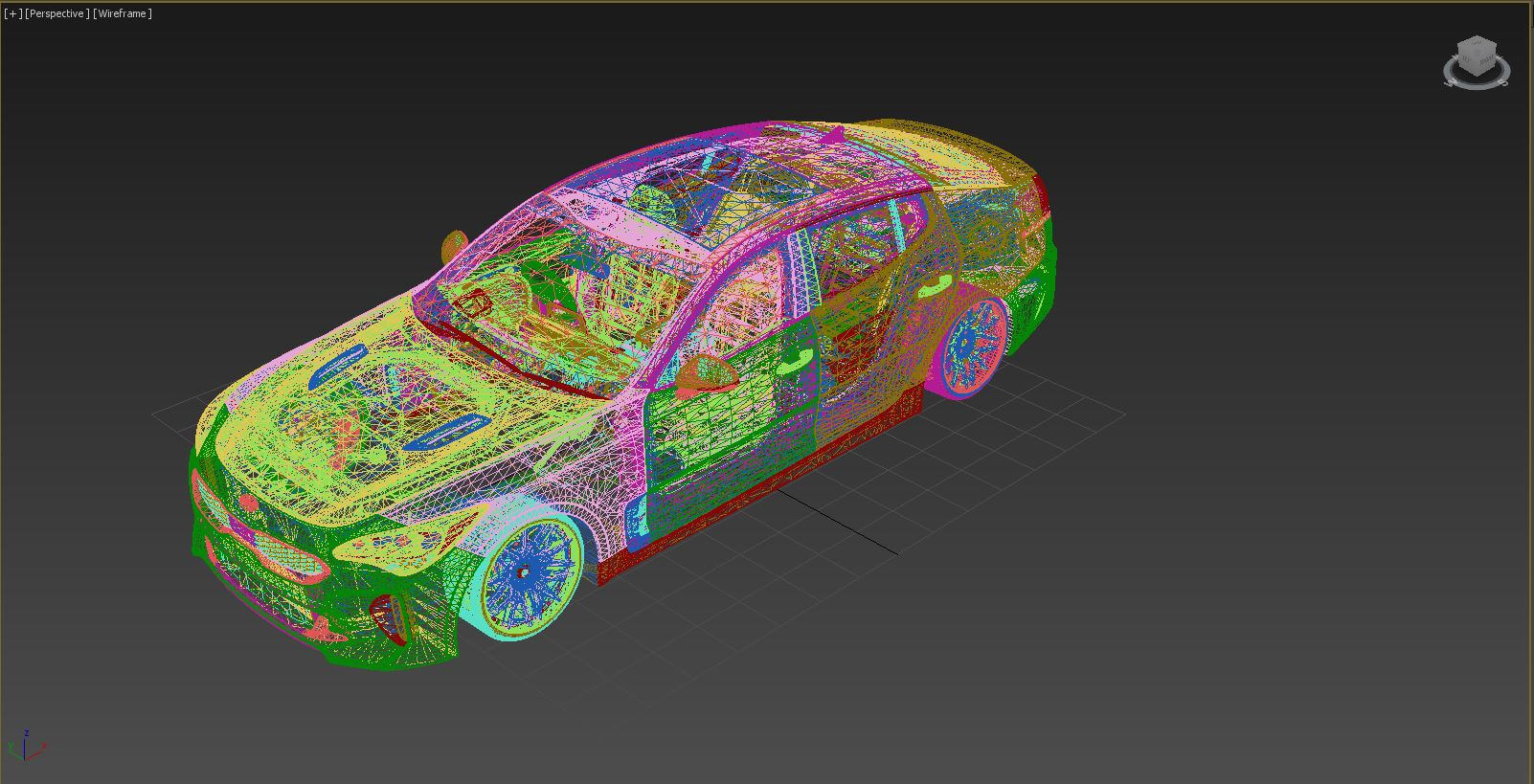Select the passenger-side mirror
The image size is (1534, 784).
(454, 247)
